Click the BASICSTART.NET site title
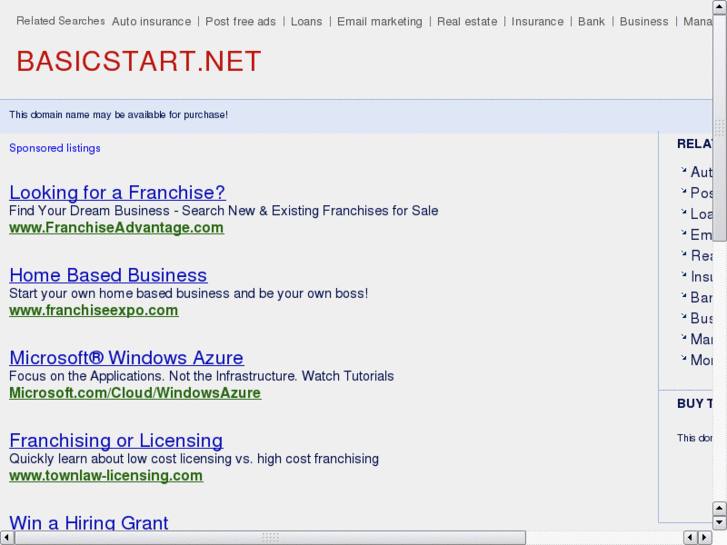727x545 pixels. coord(139,61)
